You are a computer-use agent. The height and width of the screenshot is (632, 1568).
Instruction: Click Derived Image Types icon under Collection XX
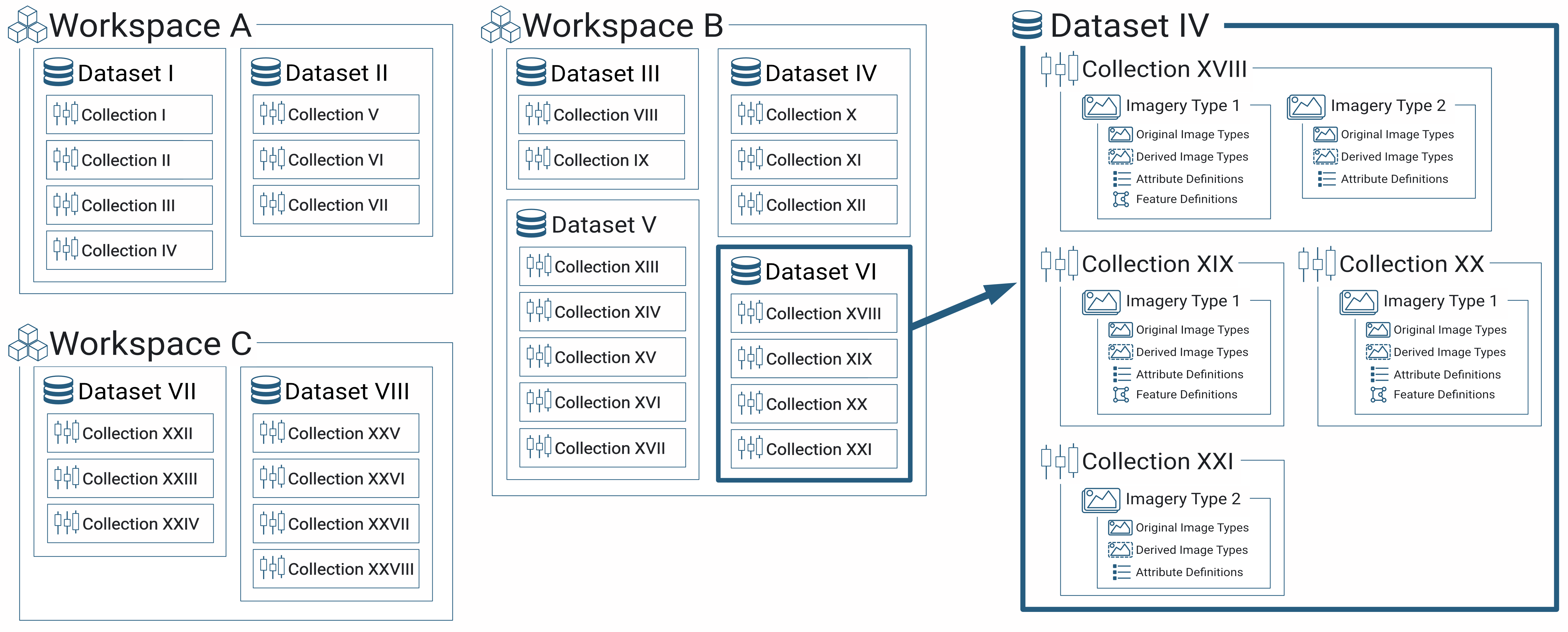[x=1378, y=352]
